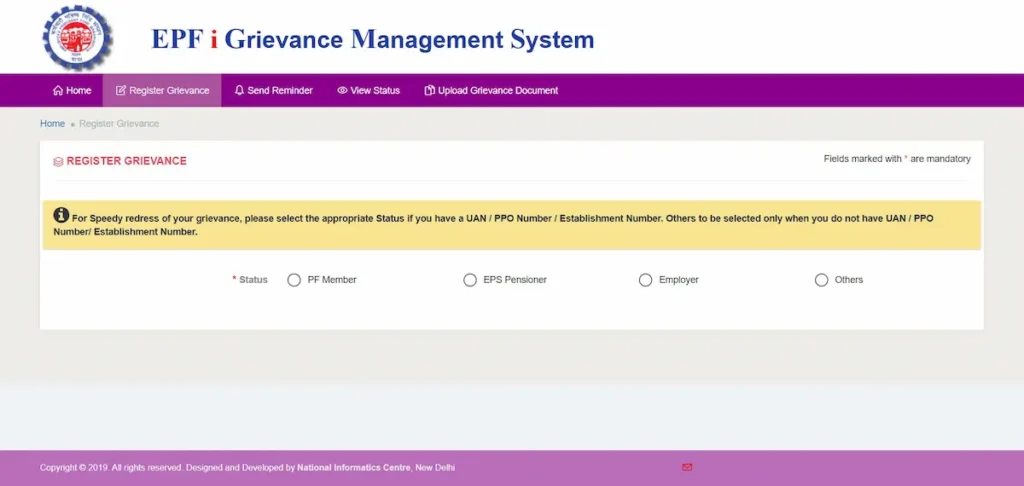Click the eye icon beside View Status
Viewport: 1024px width, 486px height.
pyautogui.click(x=342, y=90)
